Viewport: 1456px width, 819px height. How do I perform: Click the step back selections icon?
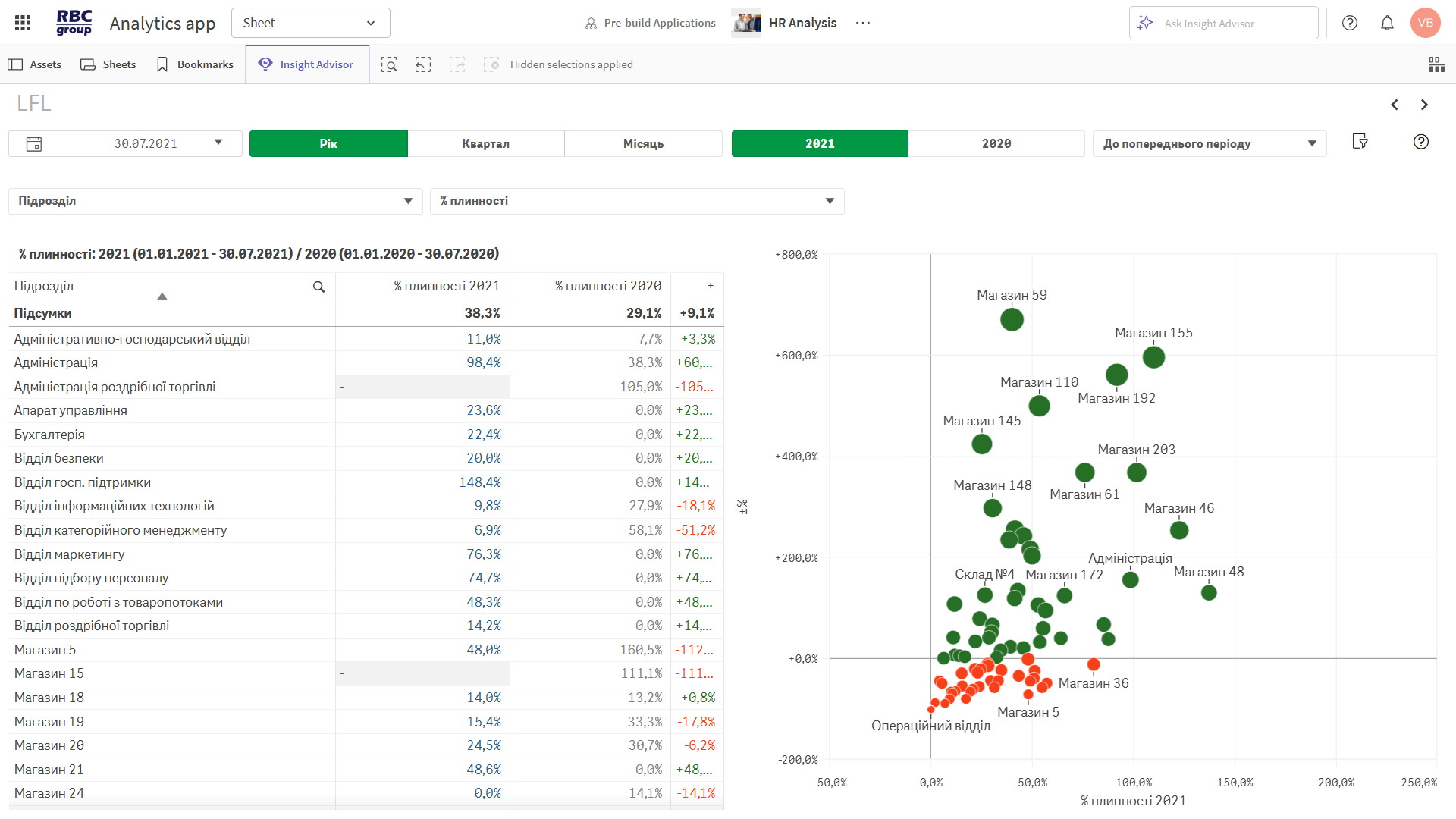[x=423, y=64]
